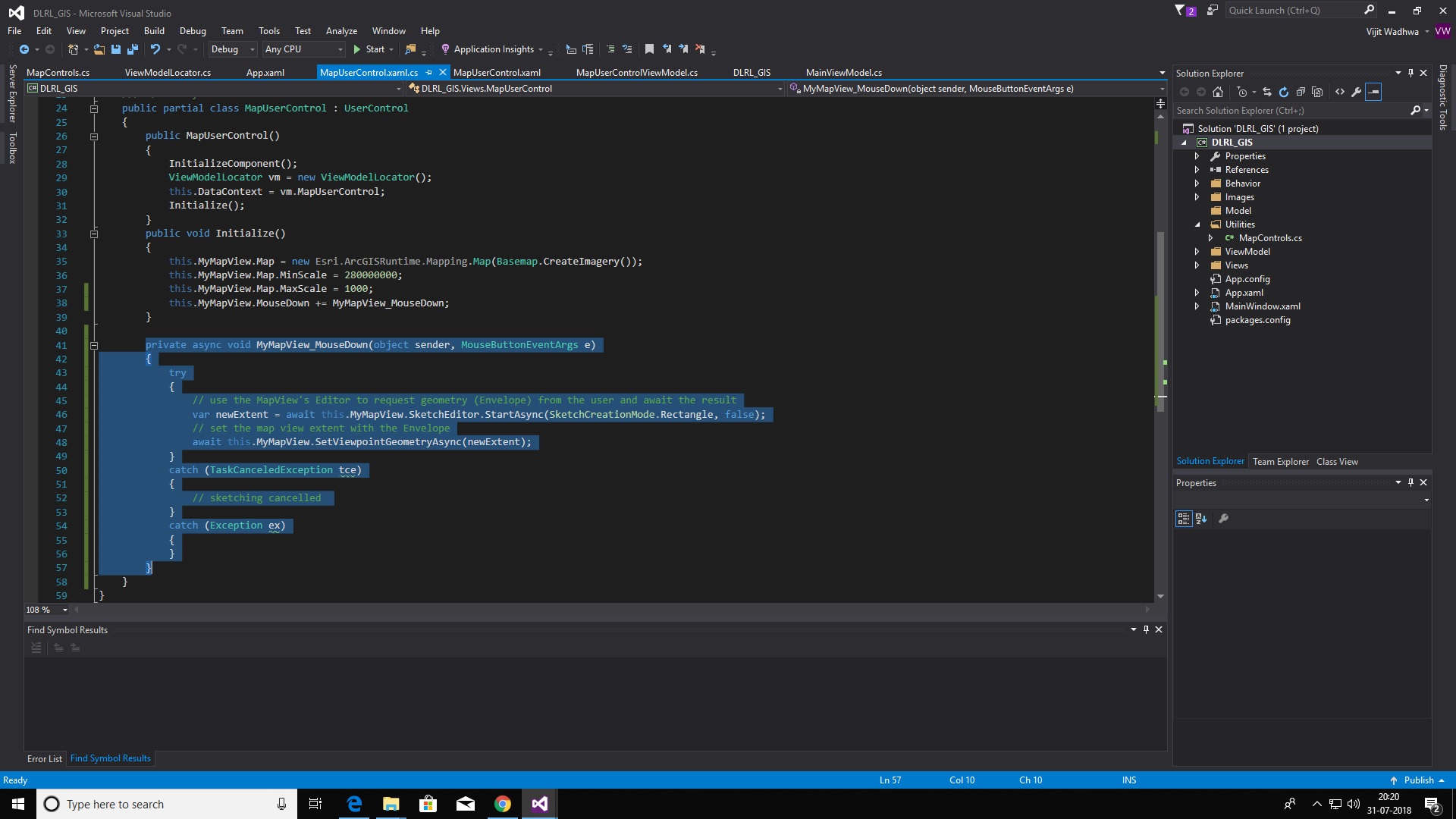Click the Home icon in Solution Explorer

click(1218, 92)
